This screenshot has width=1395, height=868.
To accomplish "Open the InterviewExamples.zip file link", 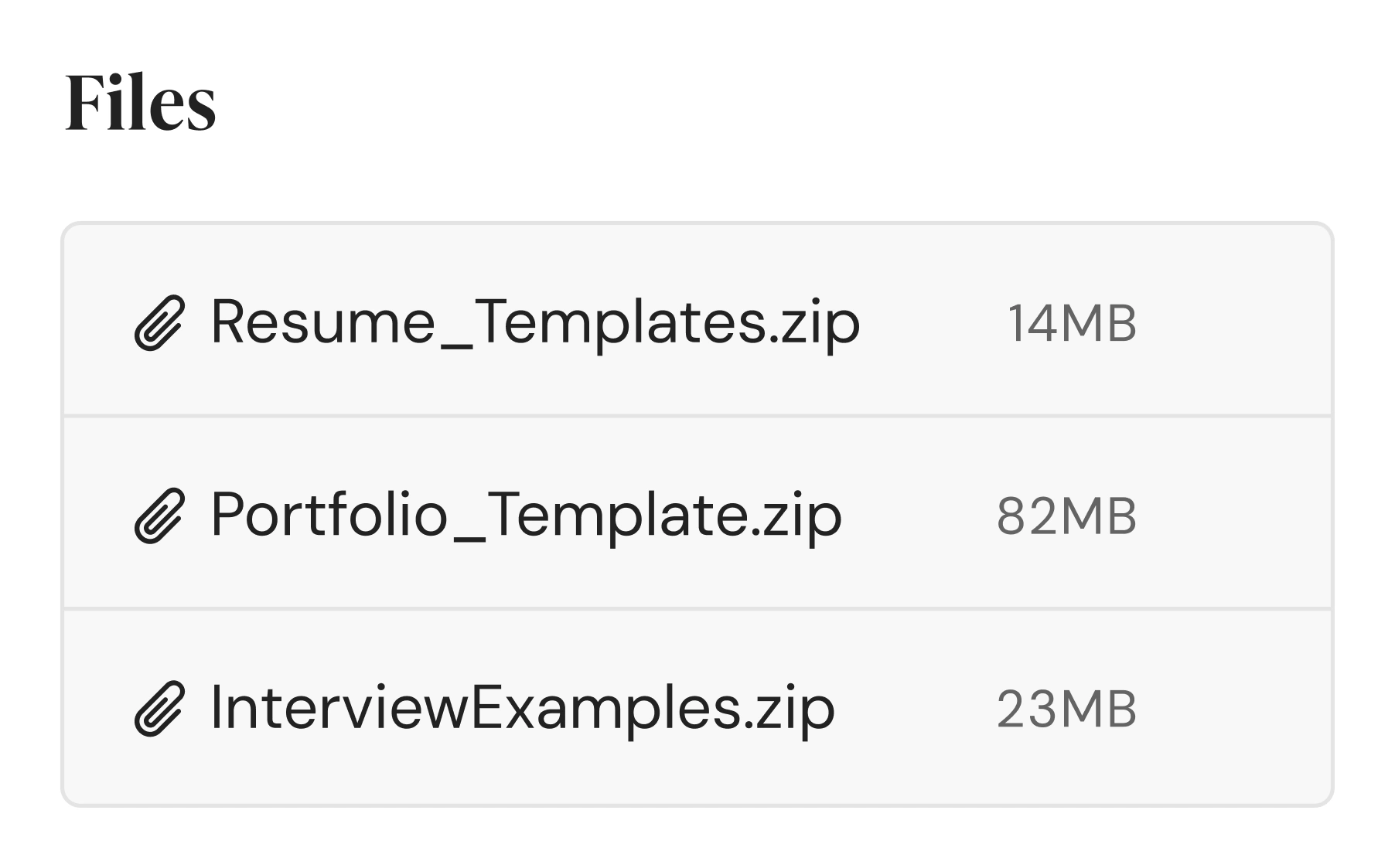I will point(523,707).
